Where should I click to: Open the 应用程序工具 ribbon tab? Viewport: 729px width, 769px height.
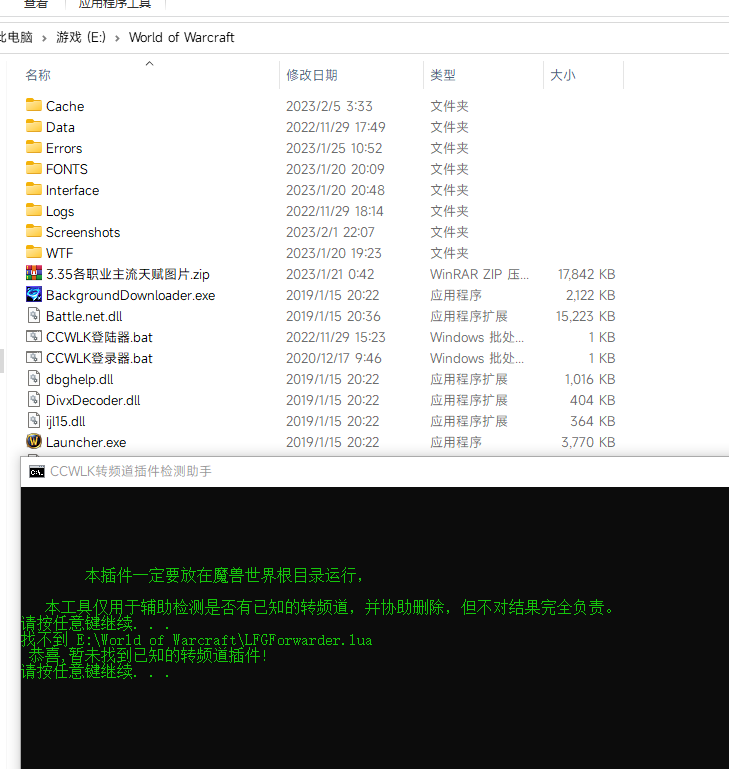(115, 4)
